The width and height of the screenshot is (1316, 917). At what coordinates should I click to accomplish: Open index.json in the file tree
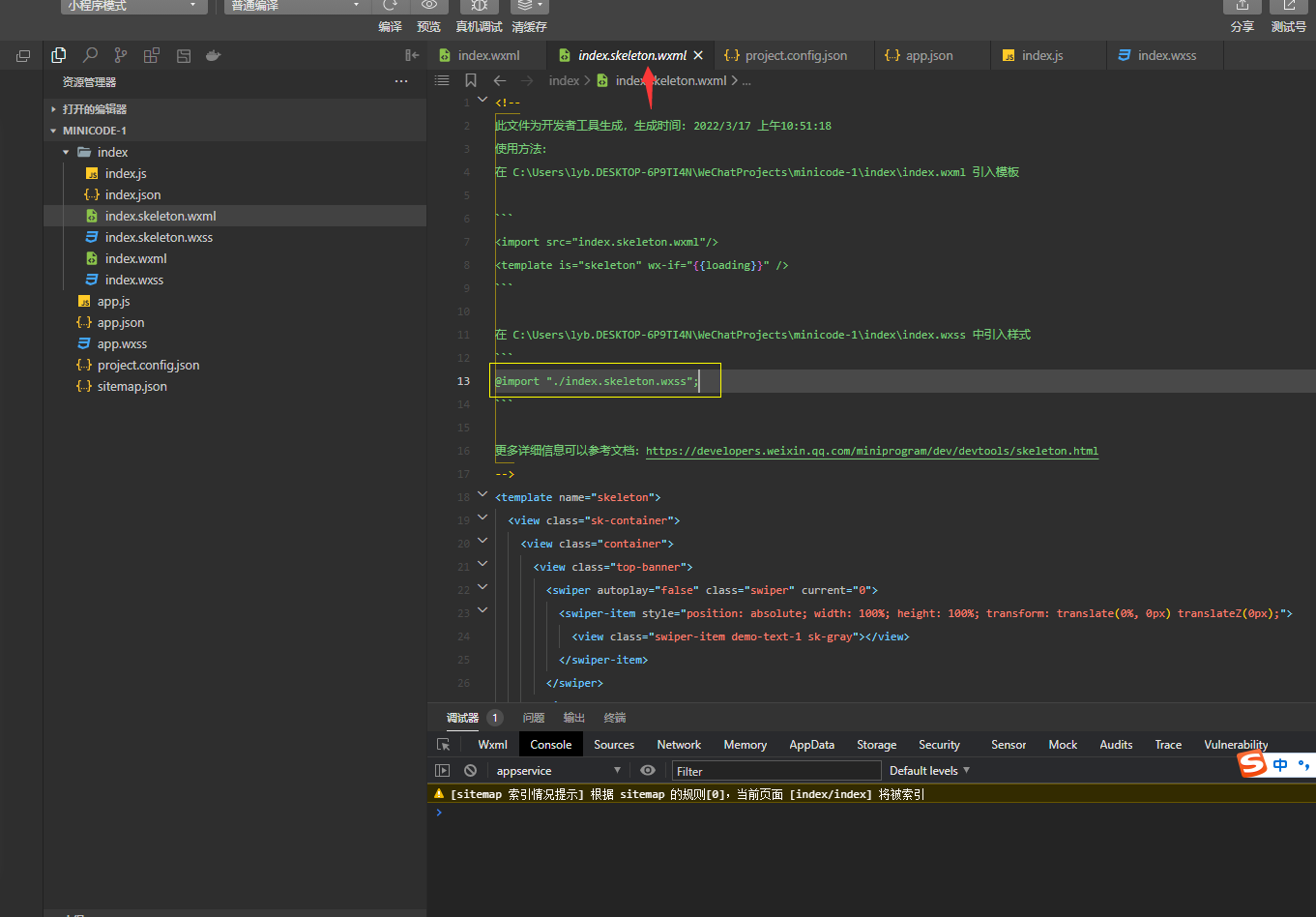(235, 194)
